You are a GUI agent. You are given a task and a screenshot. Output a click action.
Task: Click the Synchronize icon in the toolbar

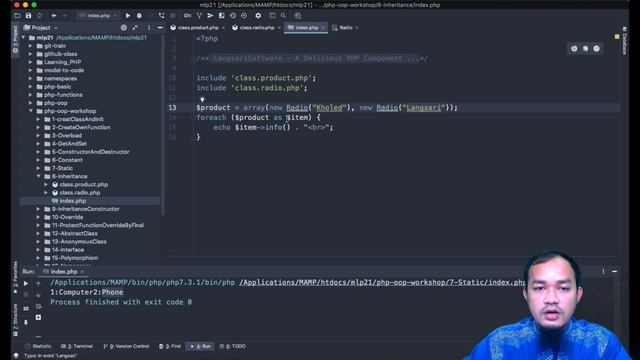[40, 16]
